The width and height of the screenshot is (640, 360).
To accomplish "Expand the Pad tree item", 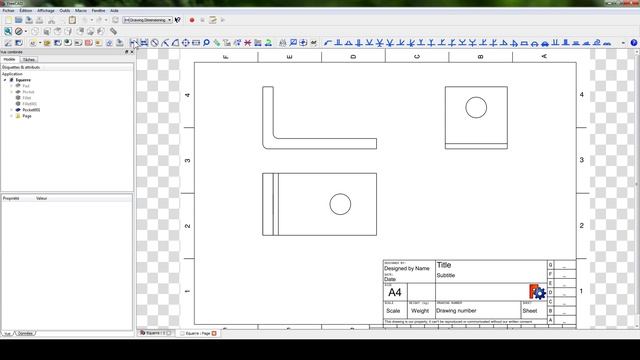I will tap(11, 86).
